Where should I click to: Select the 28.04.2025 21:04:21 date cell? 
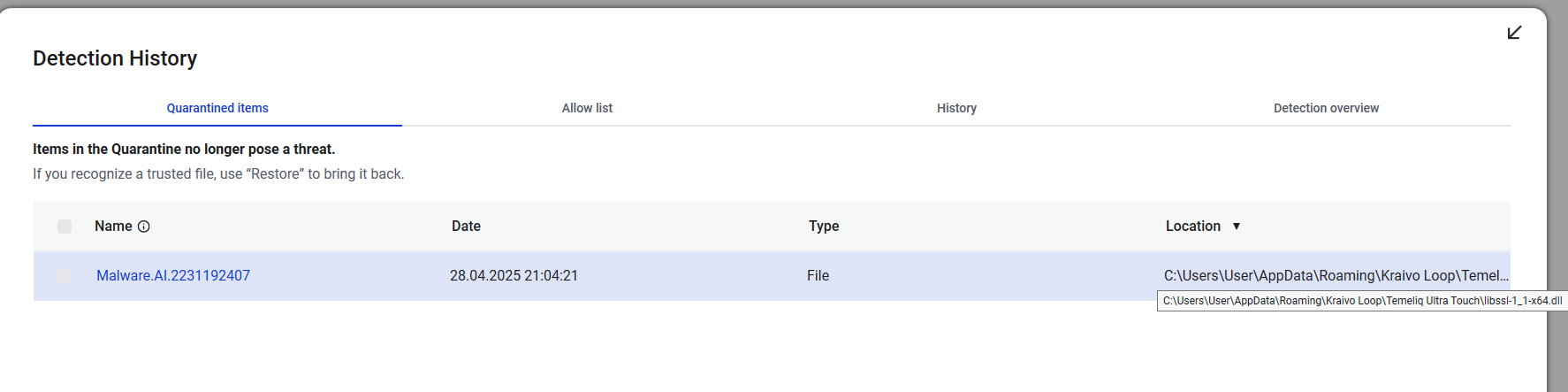tap(514, 276)
